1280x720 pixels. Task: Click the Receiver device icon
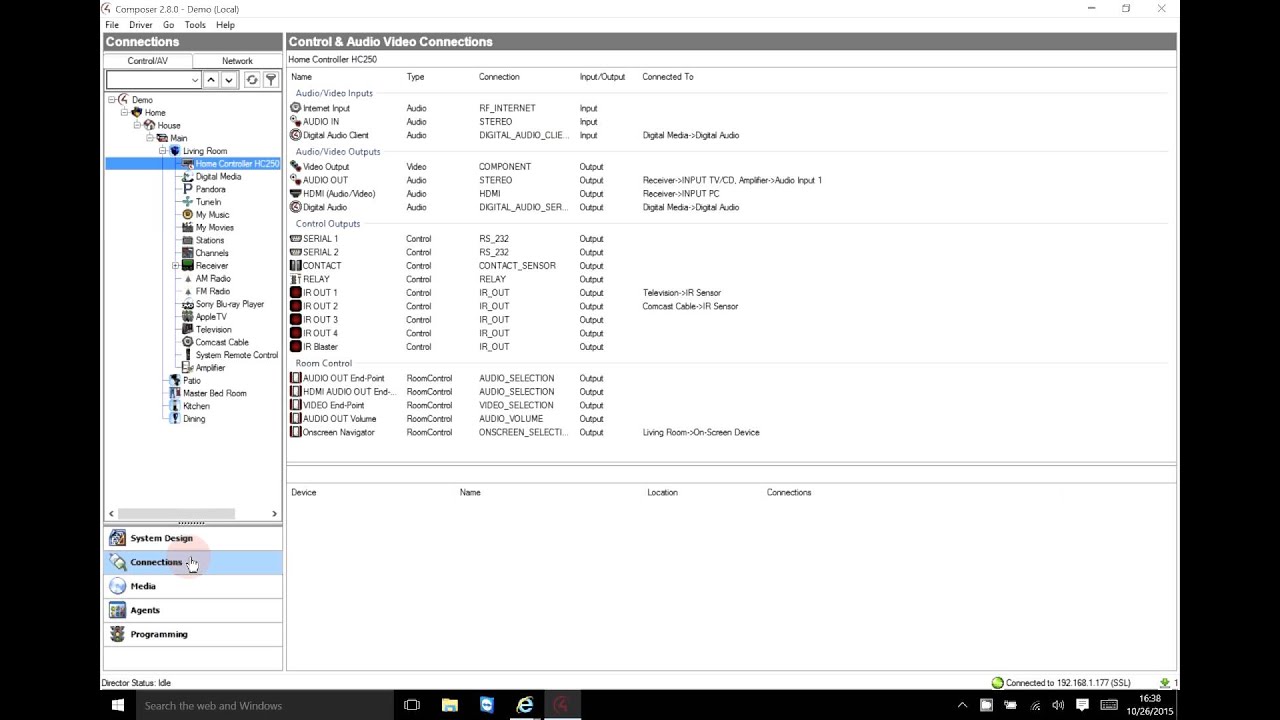[187, 266]
